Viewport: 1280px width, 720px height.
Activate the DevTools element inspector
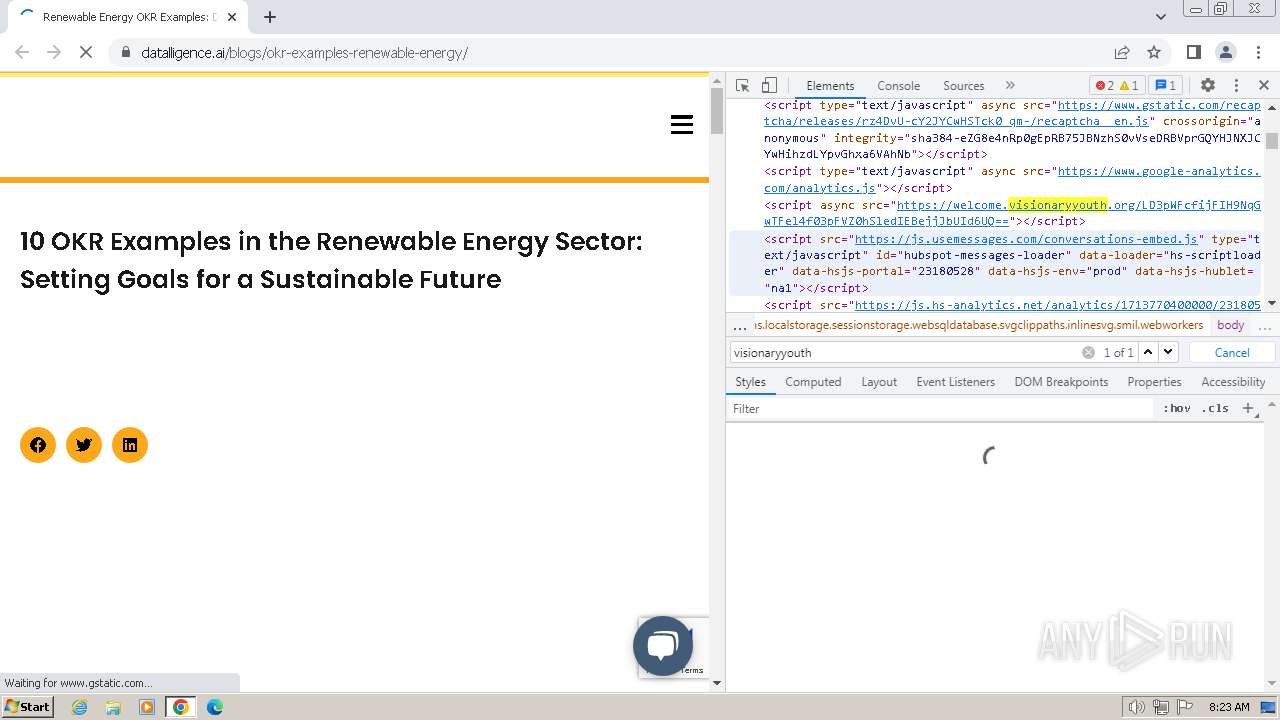coord(743,86)
